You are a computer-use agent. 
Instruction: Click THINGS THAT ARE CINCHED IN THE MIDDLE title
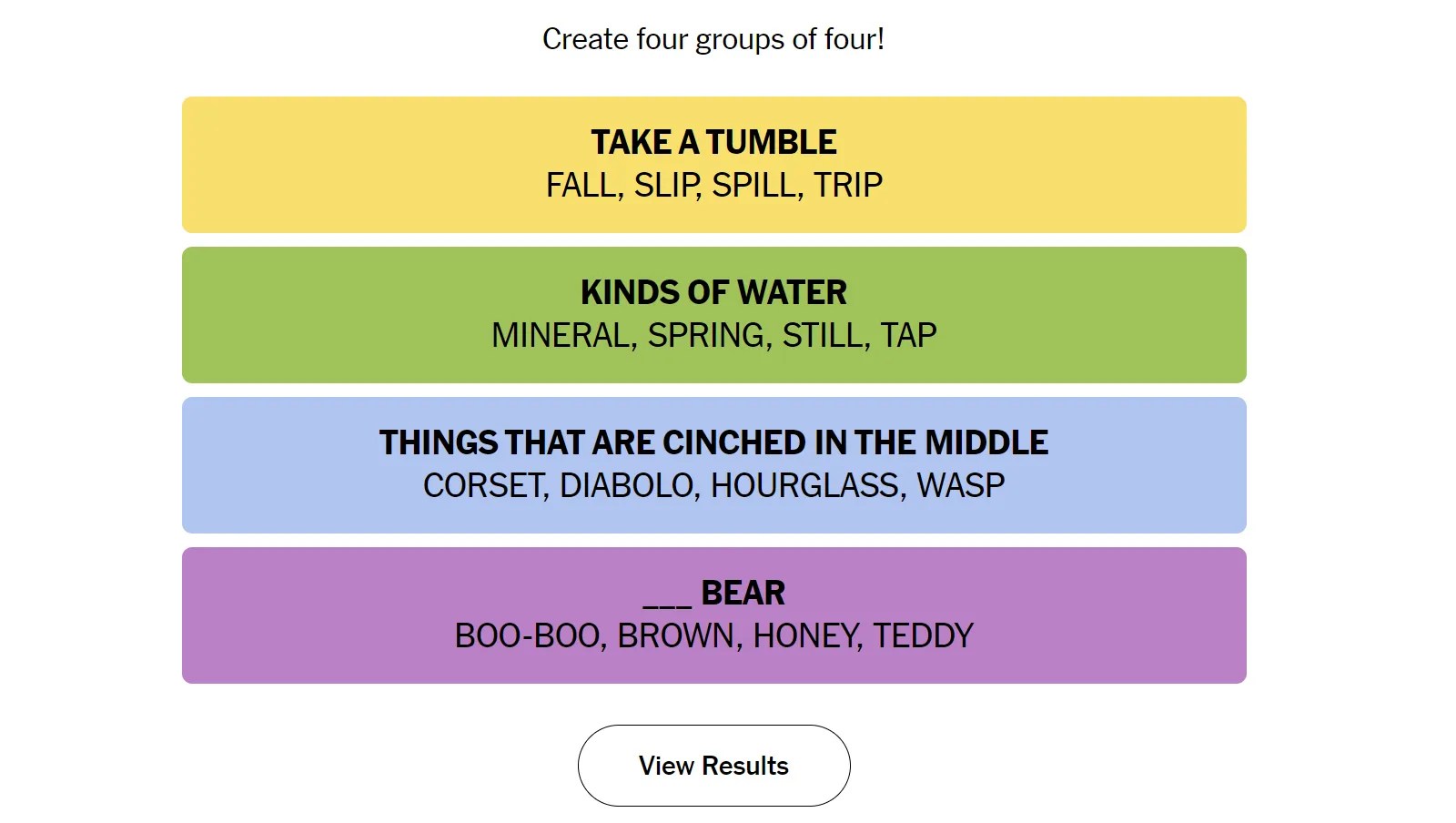[713, 442]
